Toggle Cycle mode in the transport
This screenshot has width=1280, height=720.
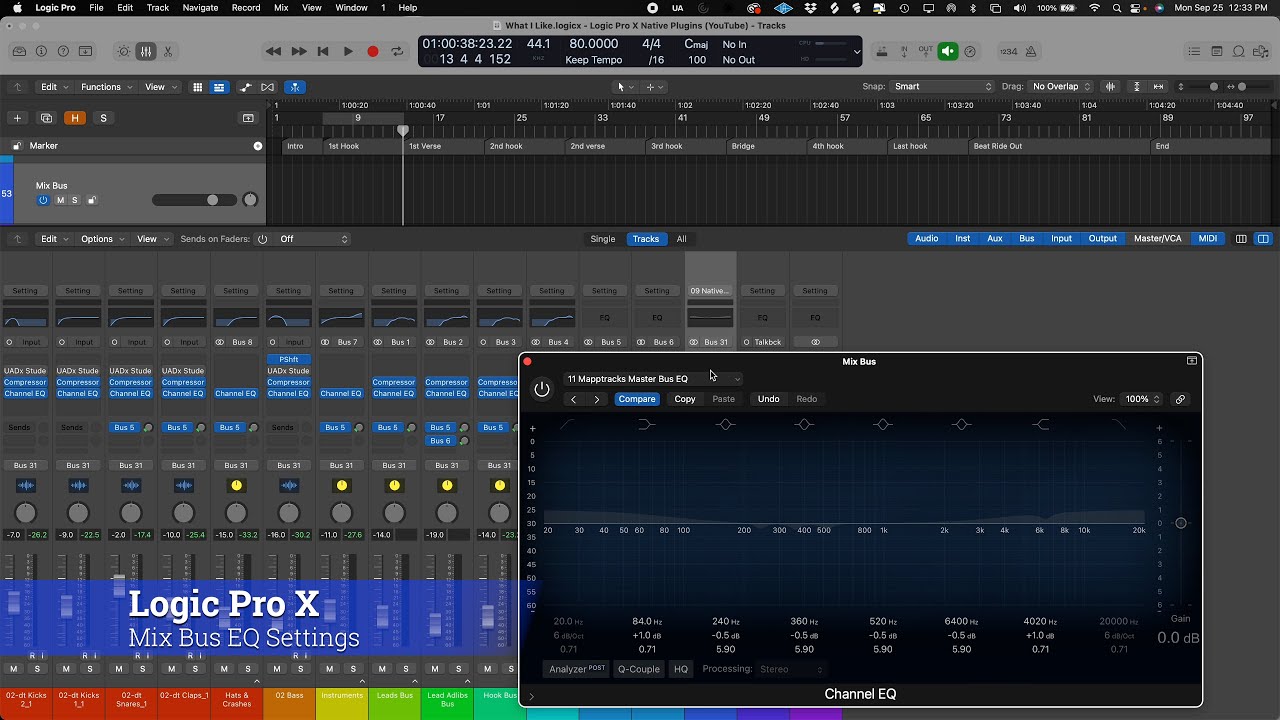tap(397, 51)
